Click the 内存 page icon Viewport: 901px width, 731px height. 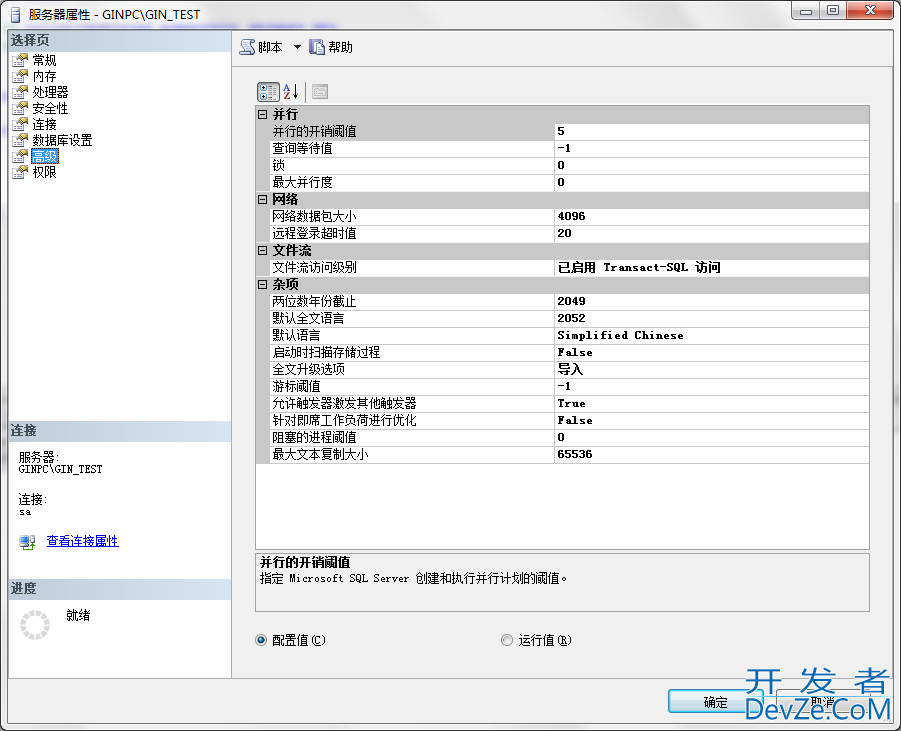(x=20, y=76)
